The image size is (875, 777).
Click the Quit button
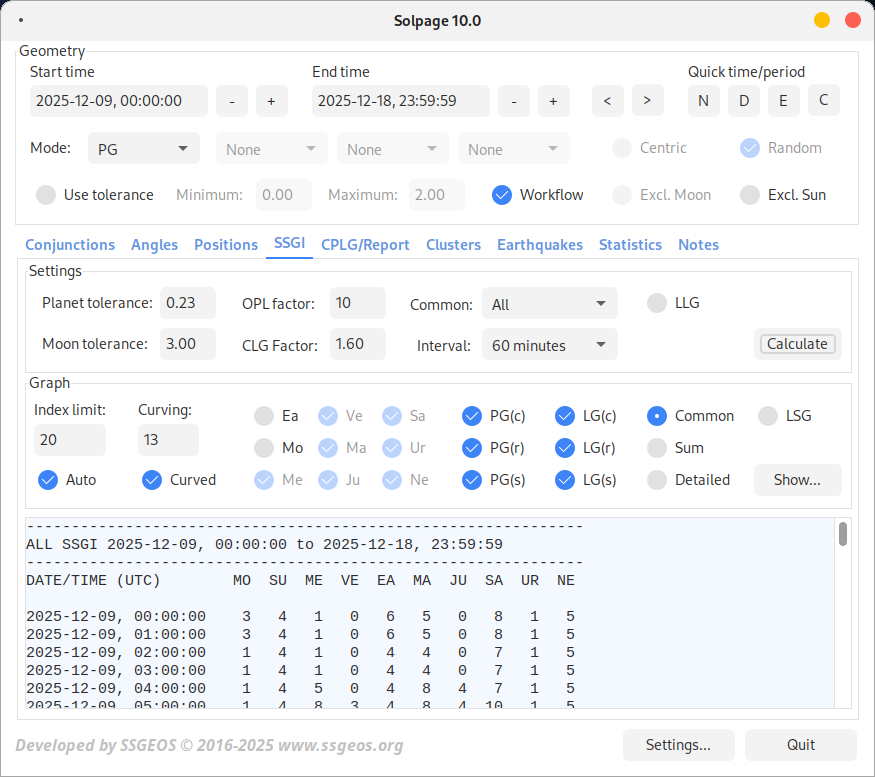click(801, 745)
